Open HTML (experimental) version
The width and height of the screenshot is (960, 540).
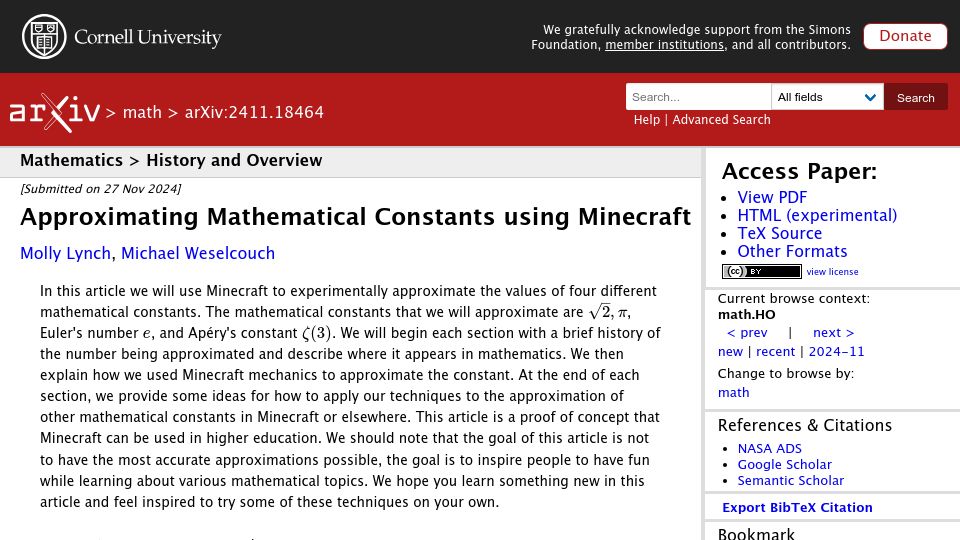point(817,215)
